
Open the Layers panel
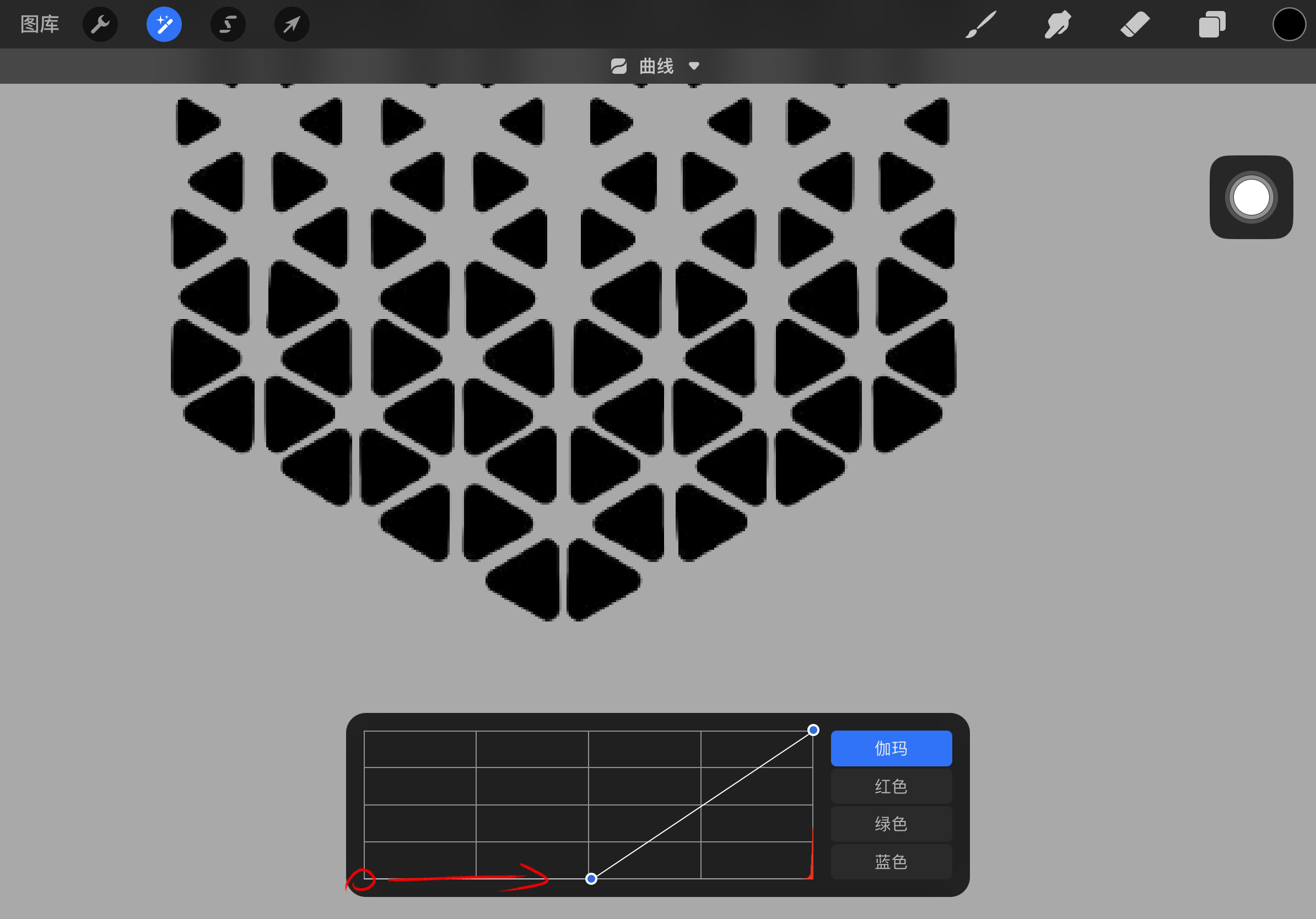tap(1212, 24)
